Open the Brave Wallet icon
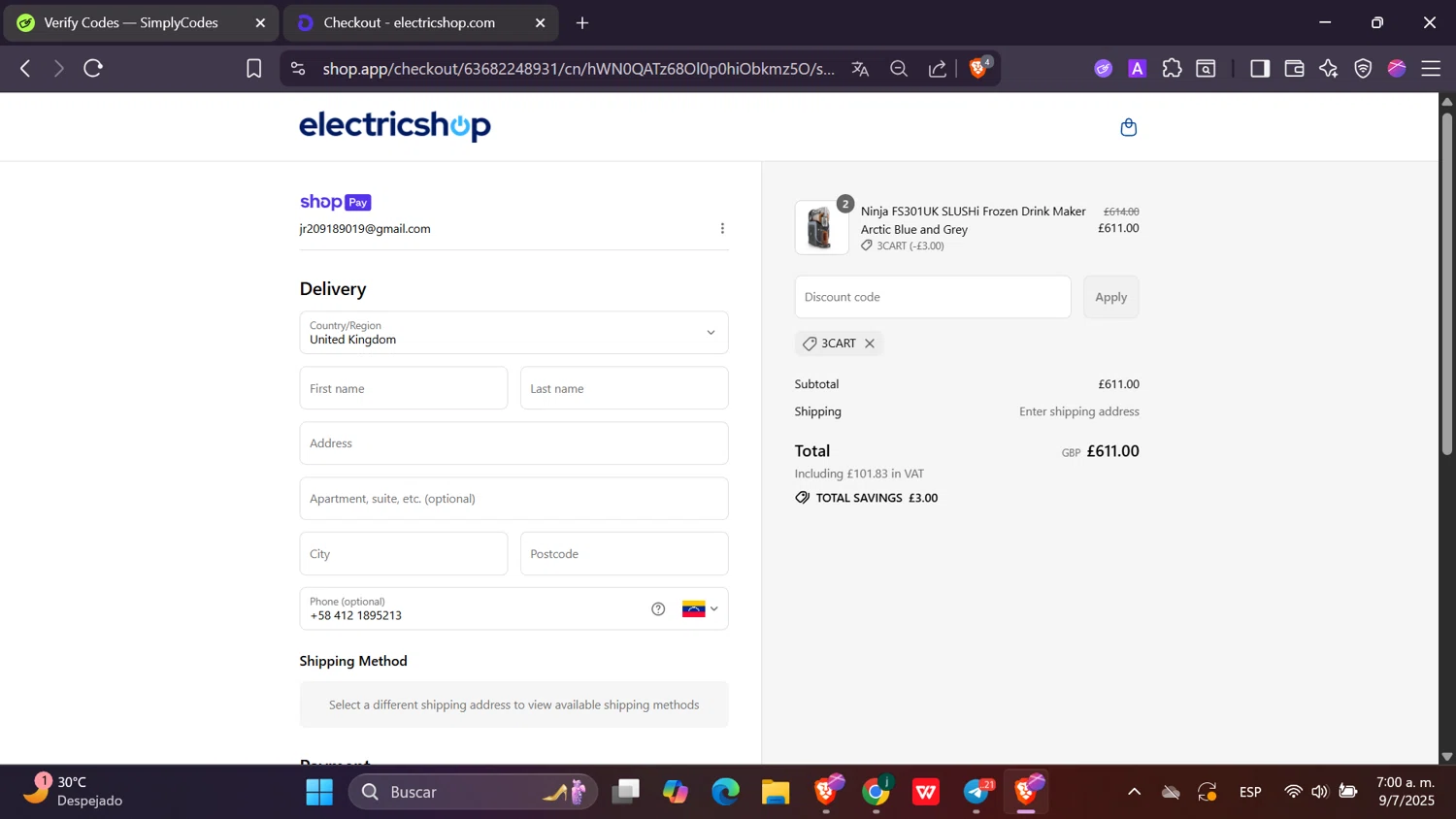 click(1294, 68)
